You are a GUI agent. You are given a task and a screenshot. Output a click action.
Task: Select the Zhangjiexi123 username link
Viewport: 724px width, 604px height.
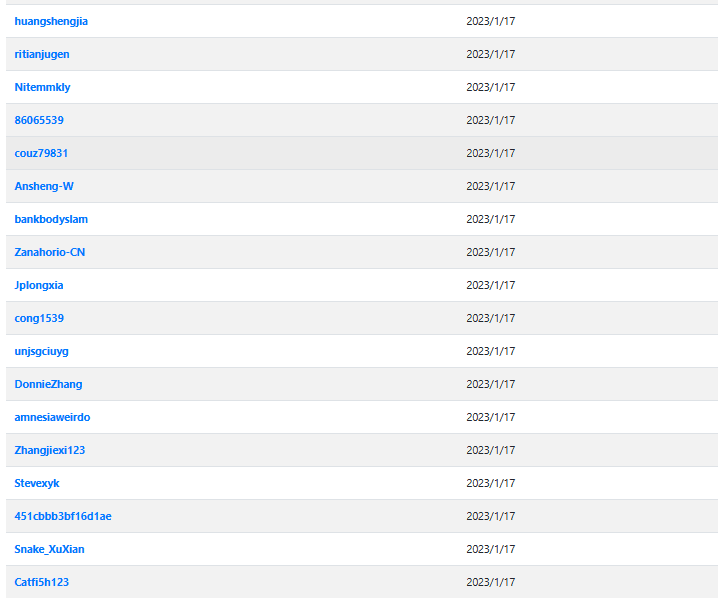[50, 450]
